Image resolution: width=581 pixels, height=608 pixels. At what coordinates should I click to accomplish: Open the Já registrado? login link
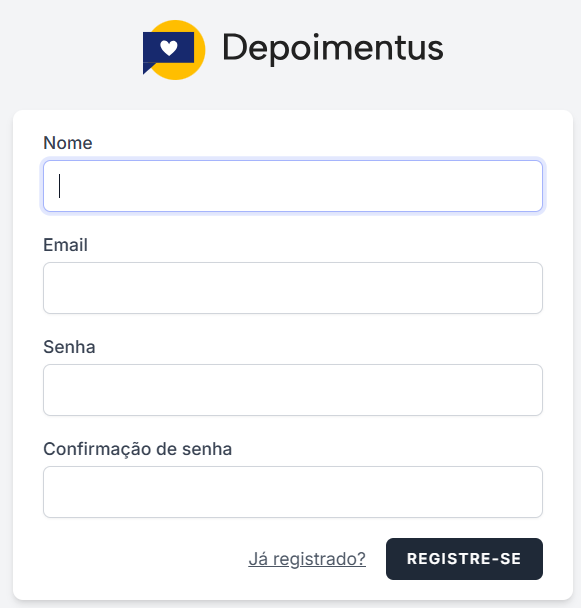coord(307,559)
